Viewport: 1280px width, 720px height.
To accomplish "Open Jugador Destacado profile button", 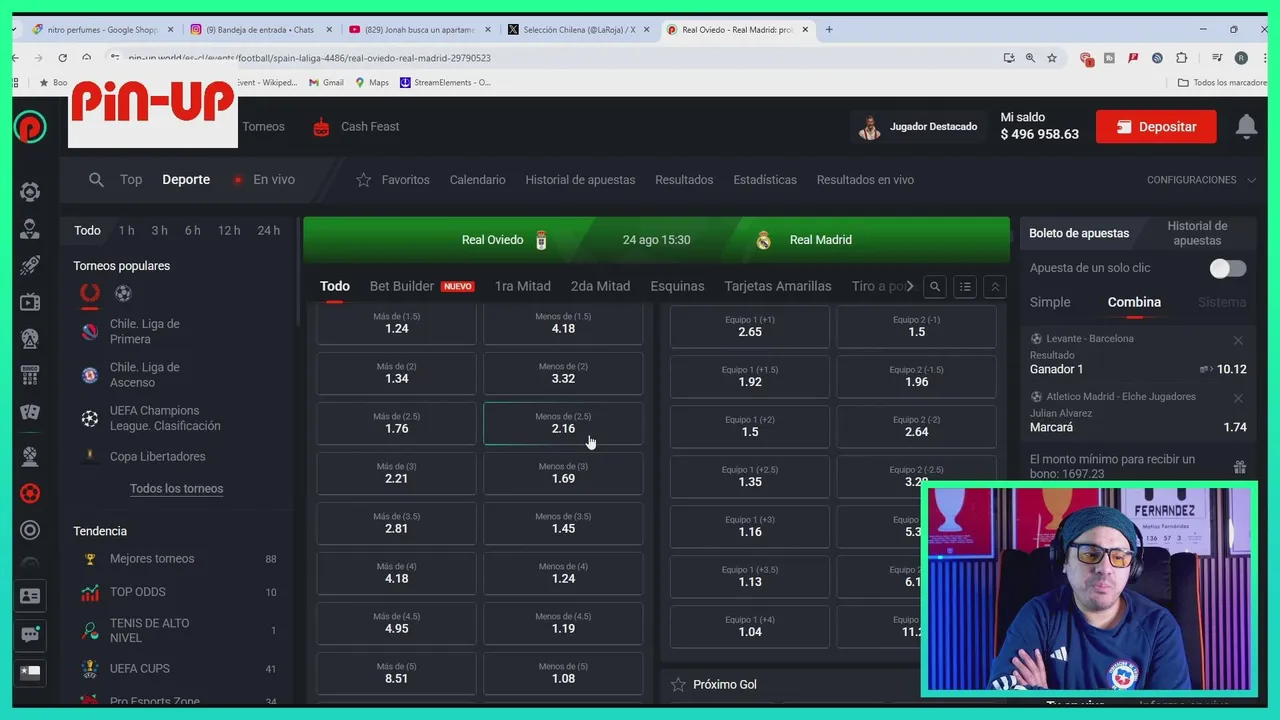I will (x=919, y=127).
